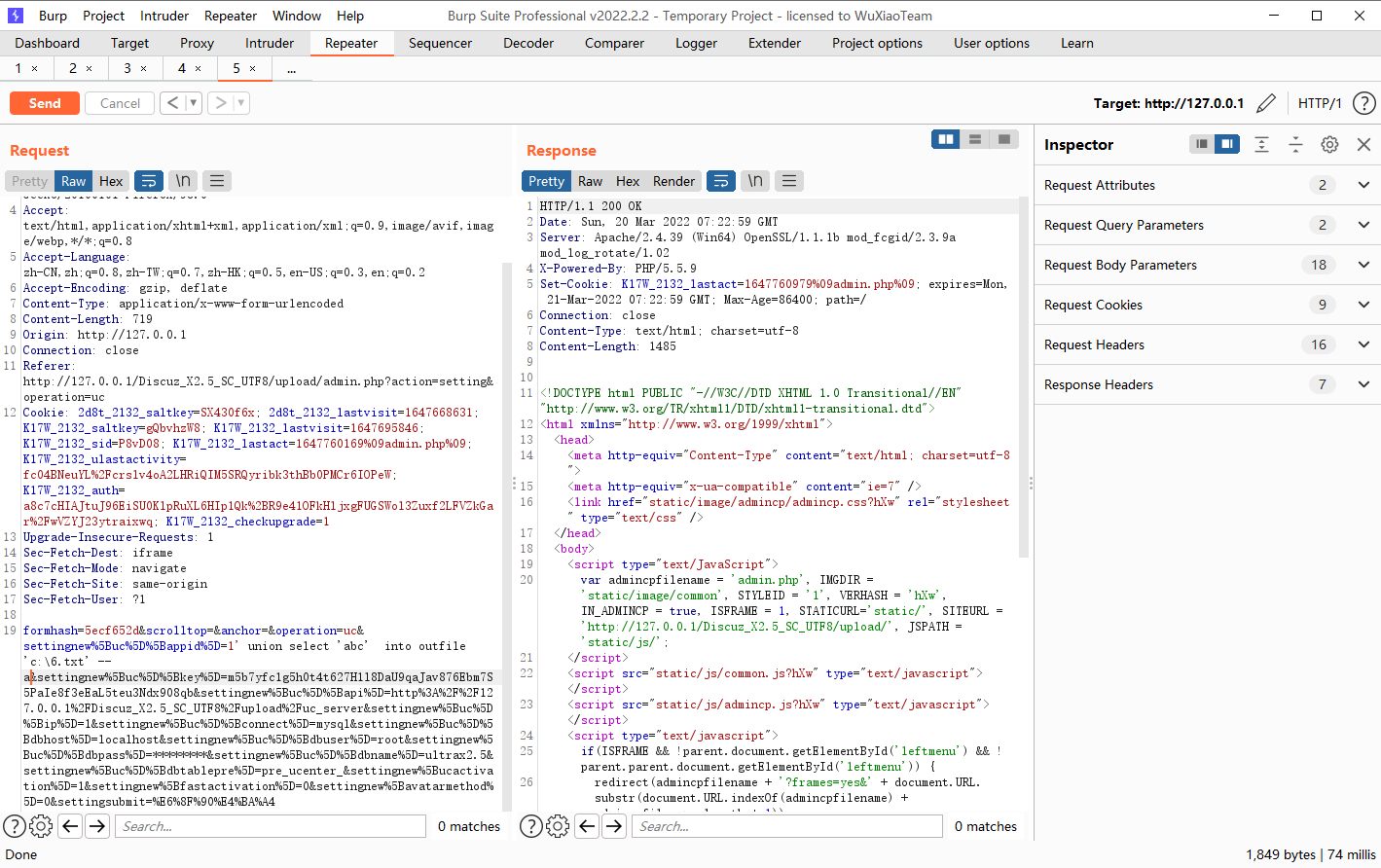Open request search help icon
Image resolution: width=1381 pixels, height=868 pixels.
click(x=14, y=826)
